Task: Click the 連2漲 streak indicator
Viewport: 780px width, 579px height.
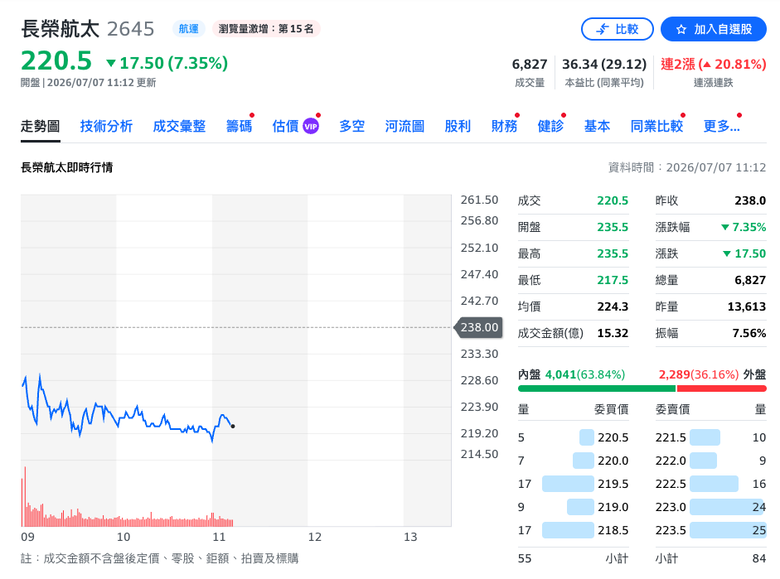Action: point(713,64)
